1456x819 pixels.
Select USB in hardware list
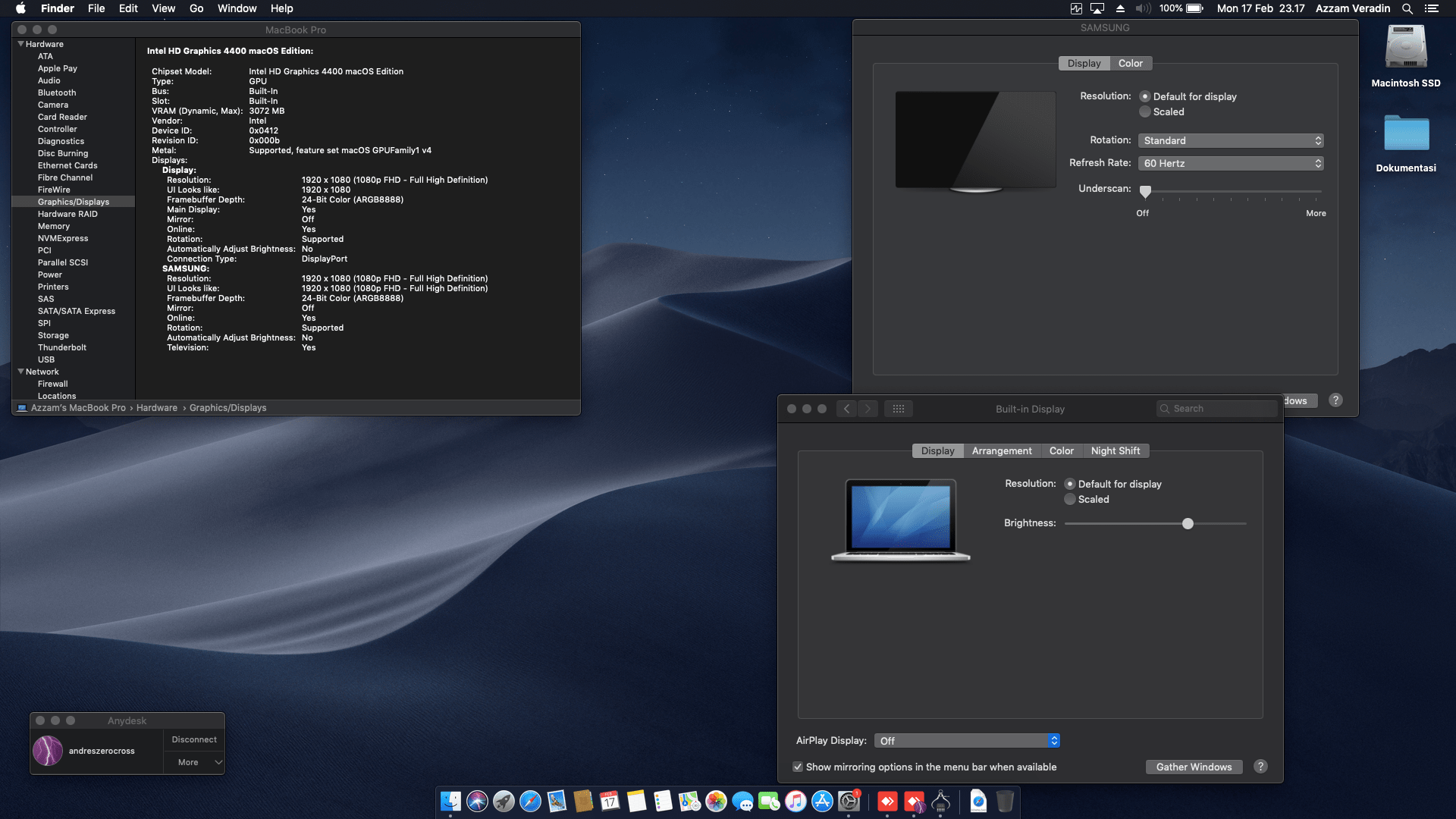click(x=46, y=359)
